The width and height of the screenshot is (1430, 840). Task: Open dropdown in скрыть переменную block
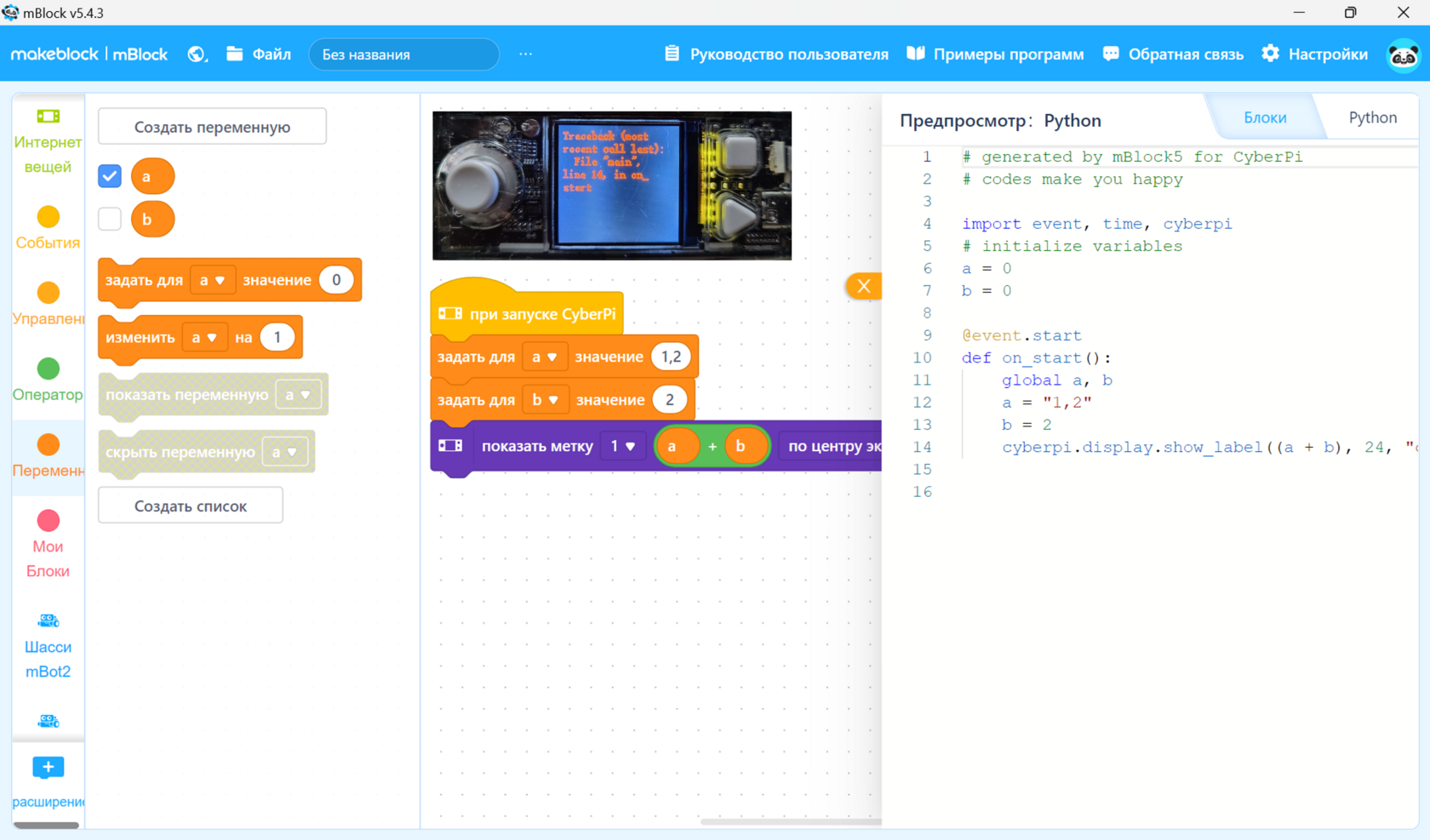[x=284, y=452]
